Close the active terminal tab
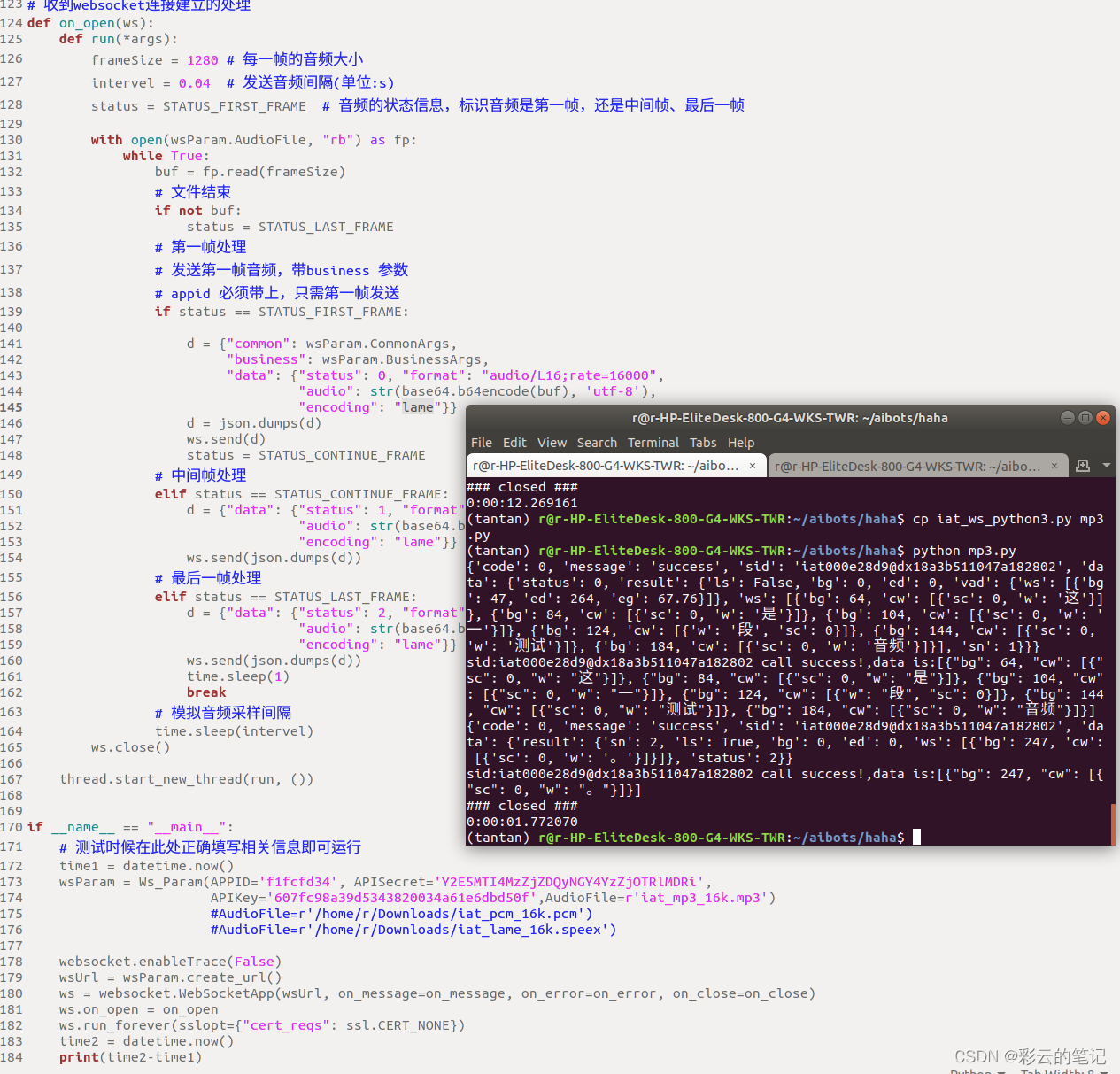 [753, 465]
